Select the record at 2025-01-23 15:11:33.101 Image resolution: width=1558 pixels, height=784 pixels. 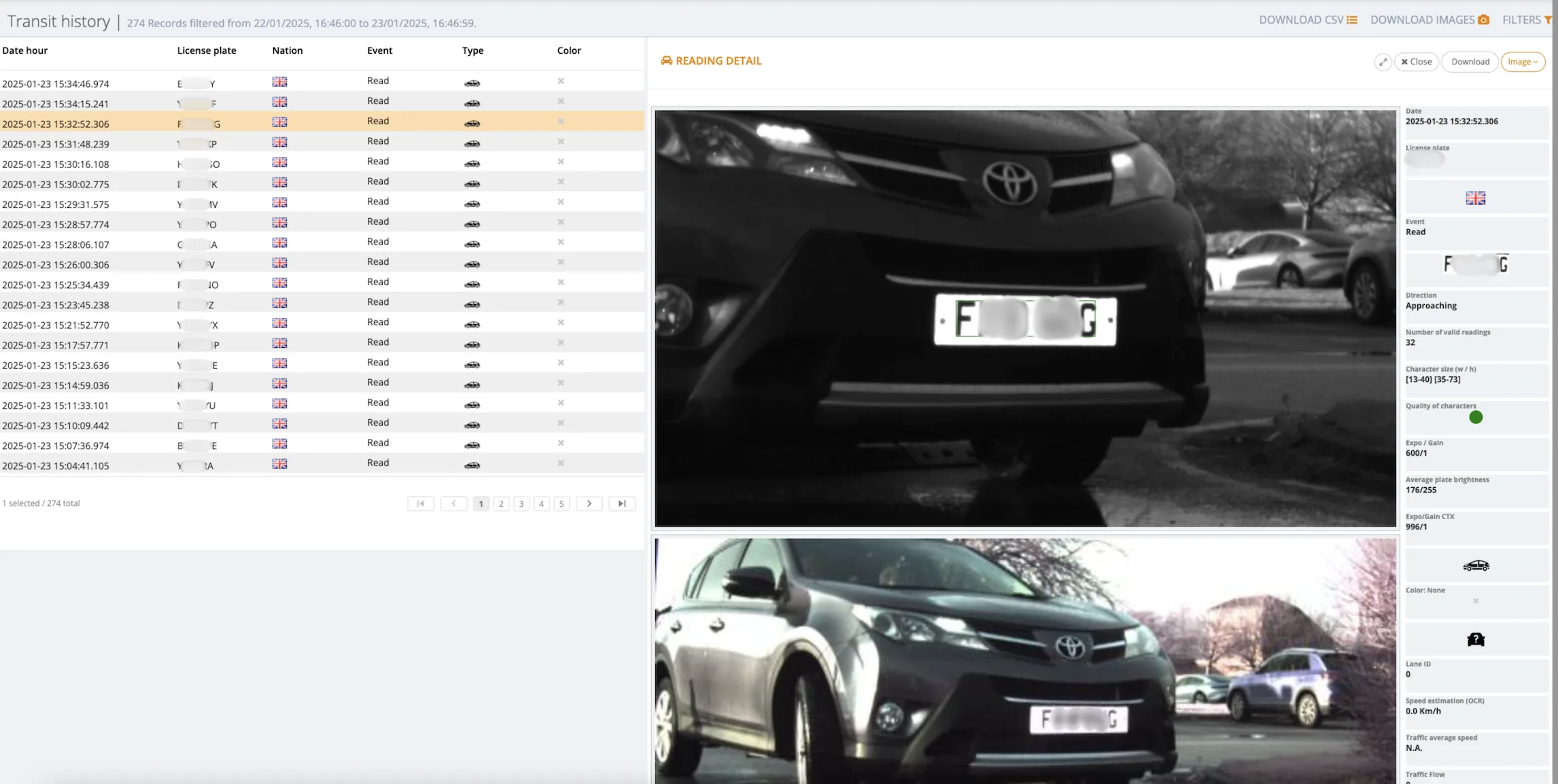322,404
